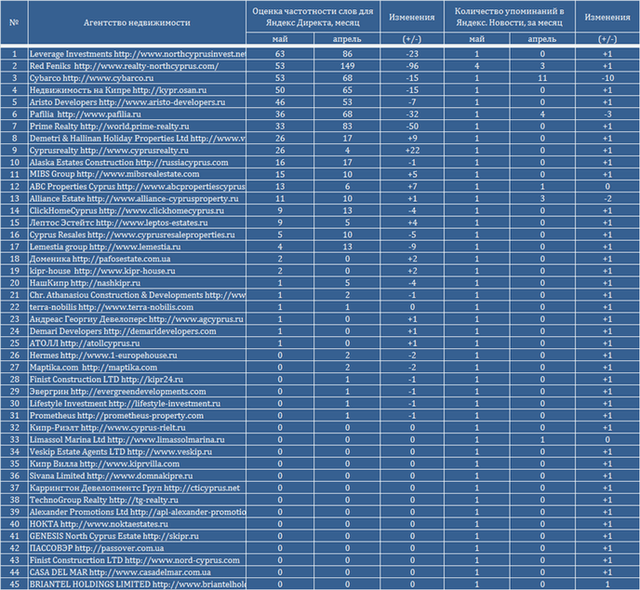Select Limassol Marina Ltd cell
The height and width of the screenshot is (590, 640).
pyautogui.click(x=137, y=439)
